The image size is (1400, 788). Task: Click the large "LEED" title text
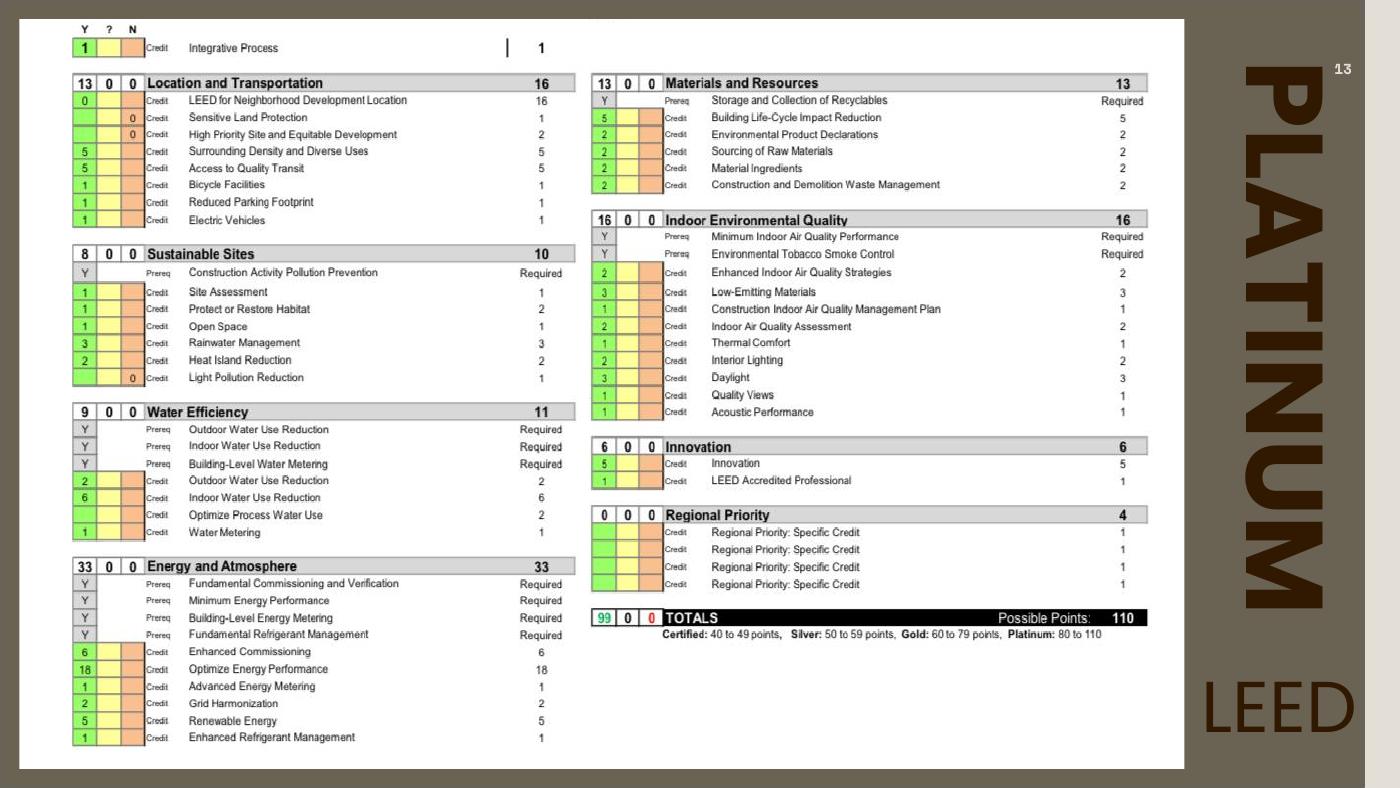click(x=1279, y=708)
